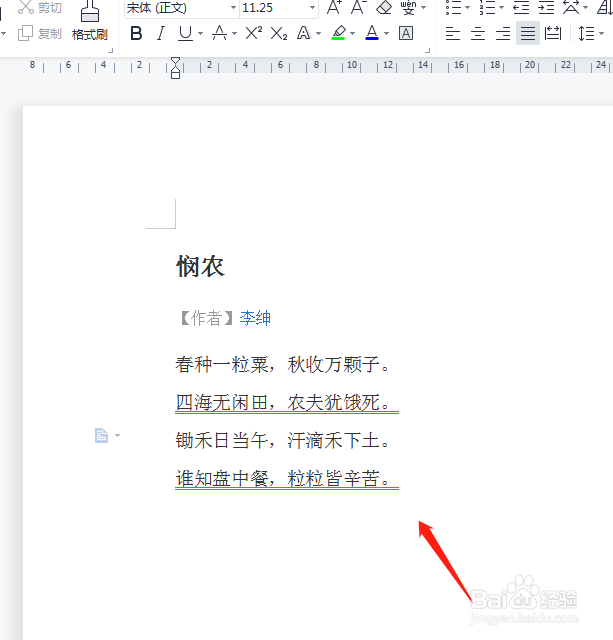Increase the paragraph indent
The image size is (613, 640).
(x=546, y=7)
